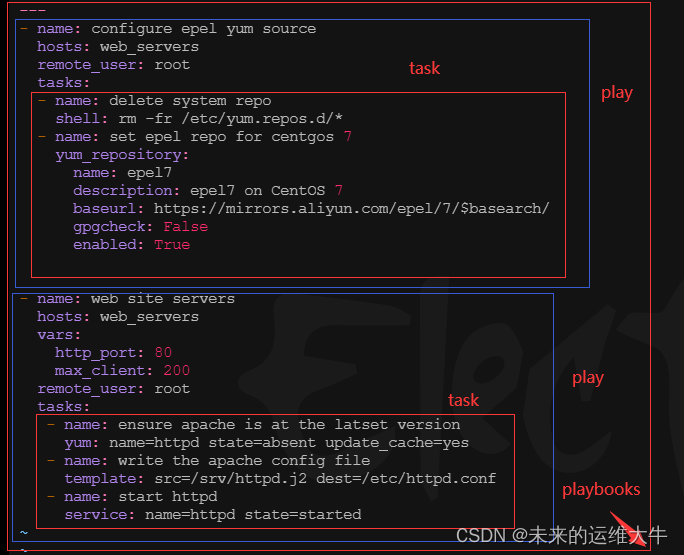Click the 'configure epel yum source' play name
The height and width of the screenshot is (555, 684).
[x=204, y=29]
